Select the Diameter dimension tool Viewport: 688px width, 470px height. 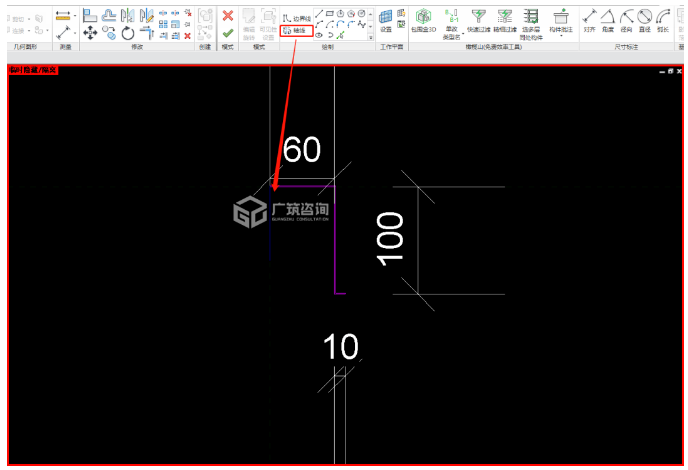pos(645,20)
